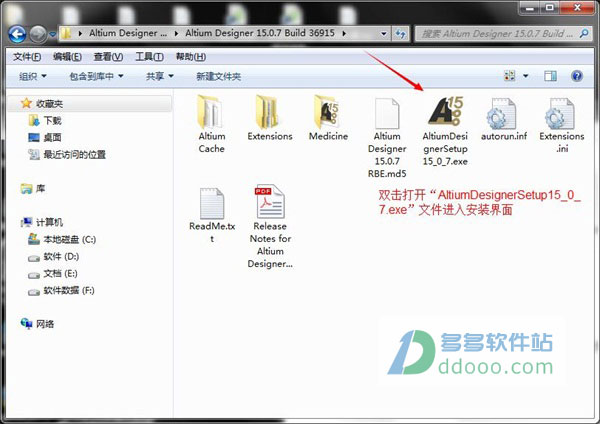This screenshot has width=600, height=424.
Task: Toggle the preview pane icon
Action: 550,76
